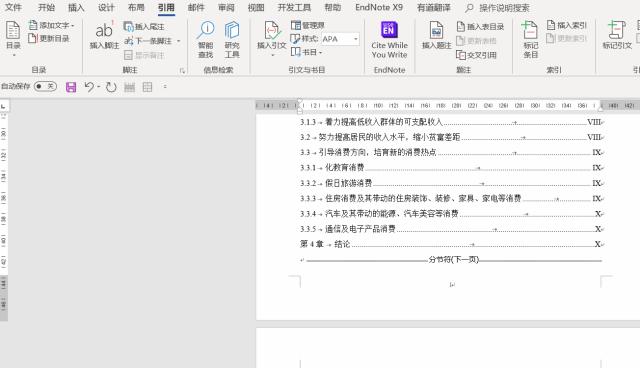Viewport: 640px width, 368px height.
Task: Open 智能查找 smart lookup
Action: pyautogui.click(x=206, y=40)
